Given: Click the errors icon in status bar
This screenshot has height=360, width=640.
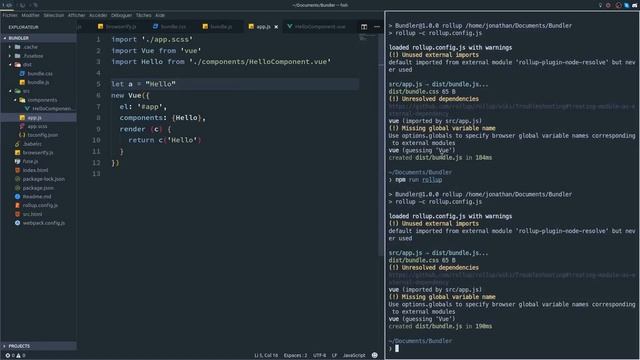Looking at the screenshot, I should (8, 356).
